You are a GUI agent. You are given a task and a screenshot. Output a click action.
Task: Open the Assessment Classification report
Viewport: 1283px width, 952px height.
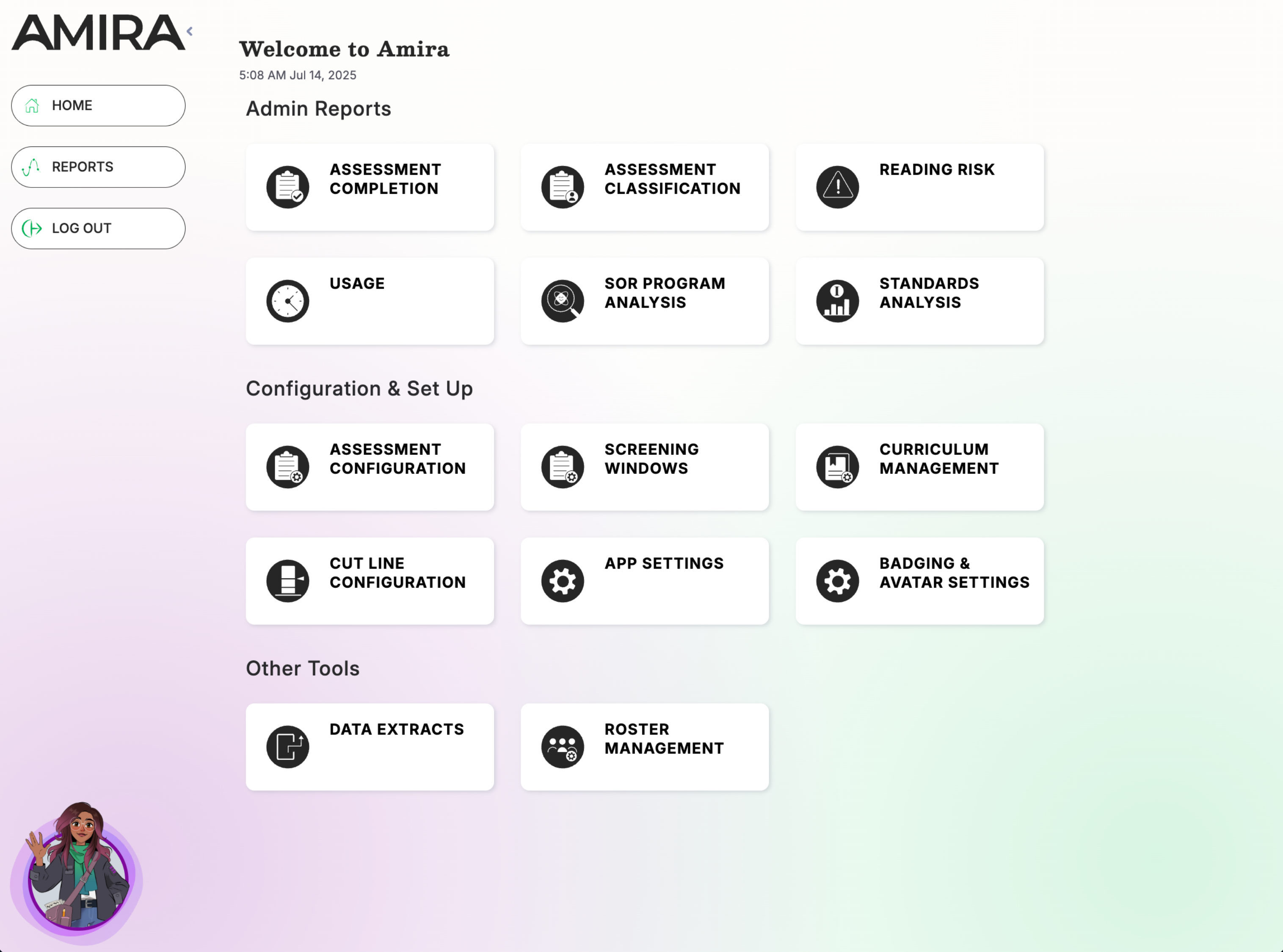[644, 187]
